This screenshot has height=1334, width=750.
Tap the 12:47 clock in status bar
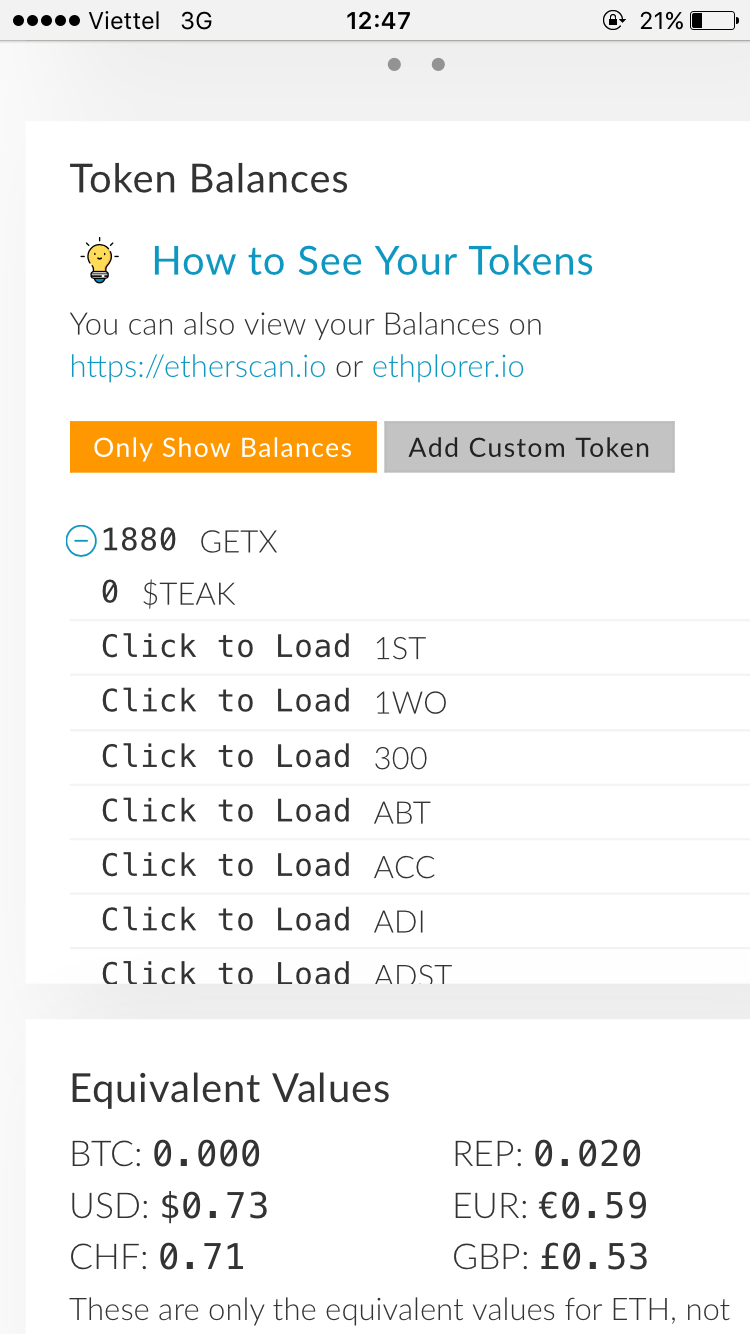coord(378,21)
